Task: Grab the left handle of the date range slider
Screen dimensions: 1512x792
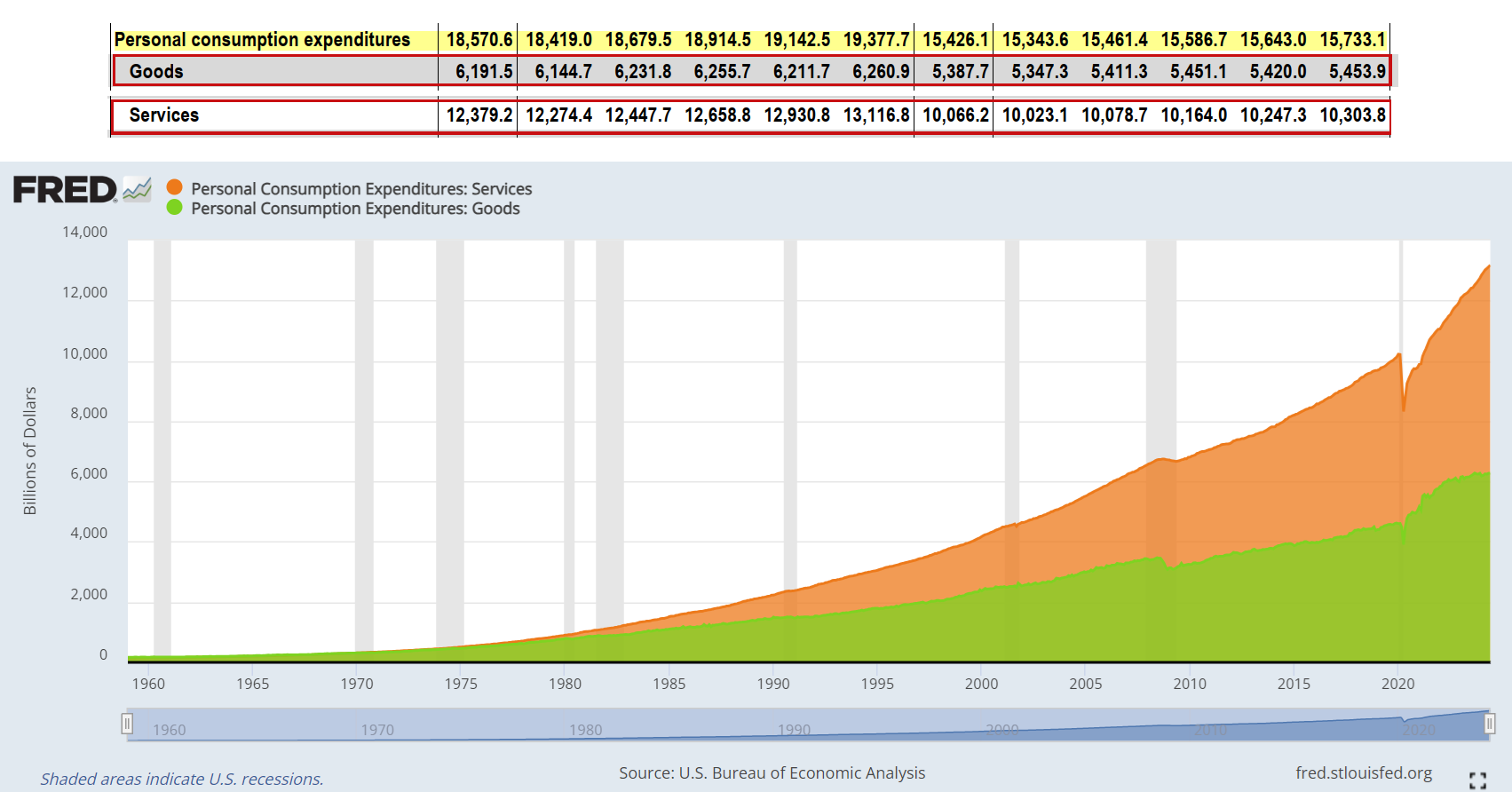Action: (x=127, y=724)
